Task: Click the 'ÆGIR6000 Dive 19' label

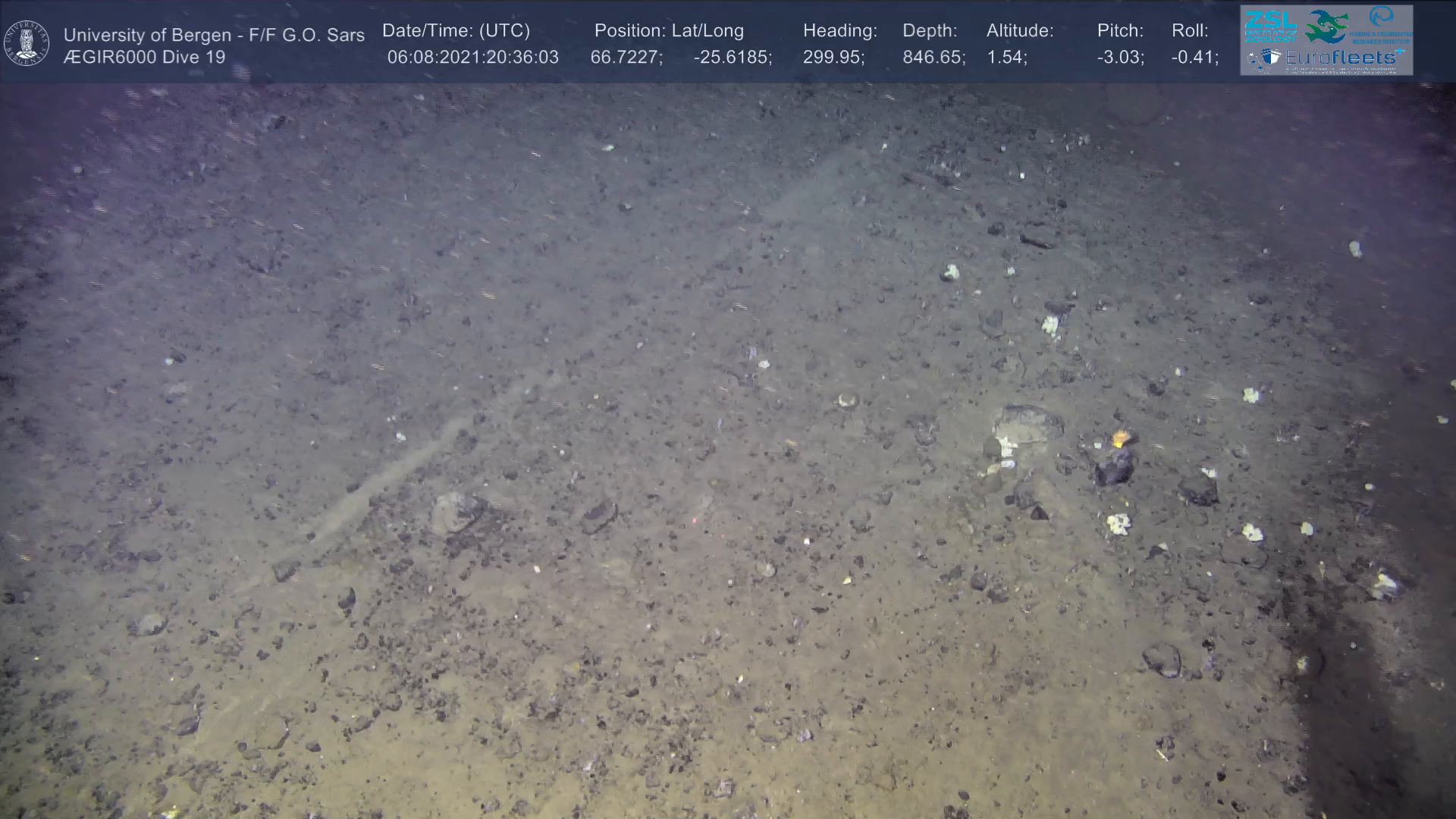Action: pos(144,58)
